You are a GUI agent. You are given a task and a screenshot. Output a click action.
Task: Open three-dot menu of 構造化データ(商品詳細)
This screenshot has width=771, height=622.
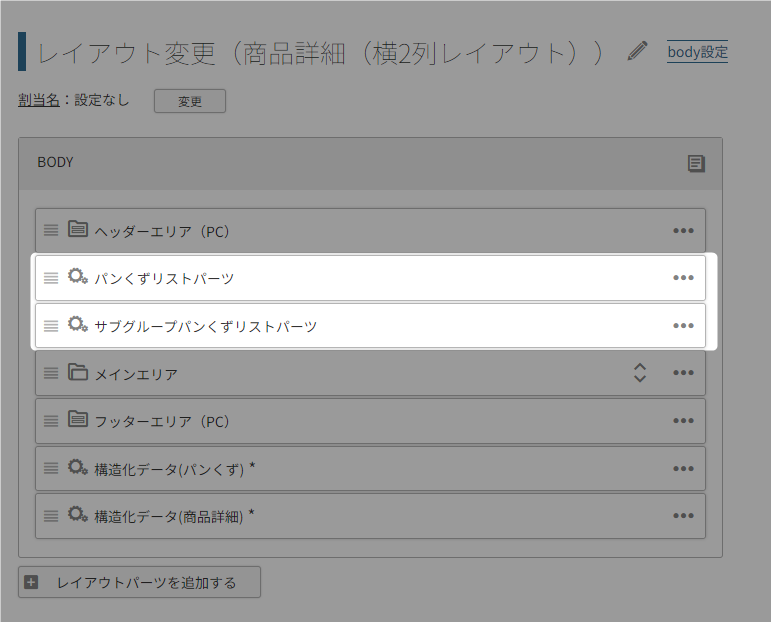(683, 516)
